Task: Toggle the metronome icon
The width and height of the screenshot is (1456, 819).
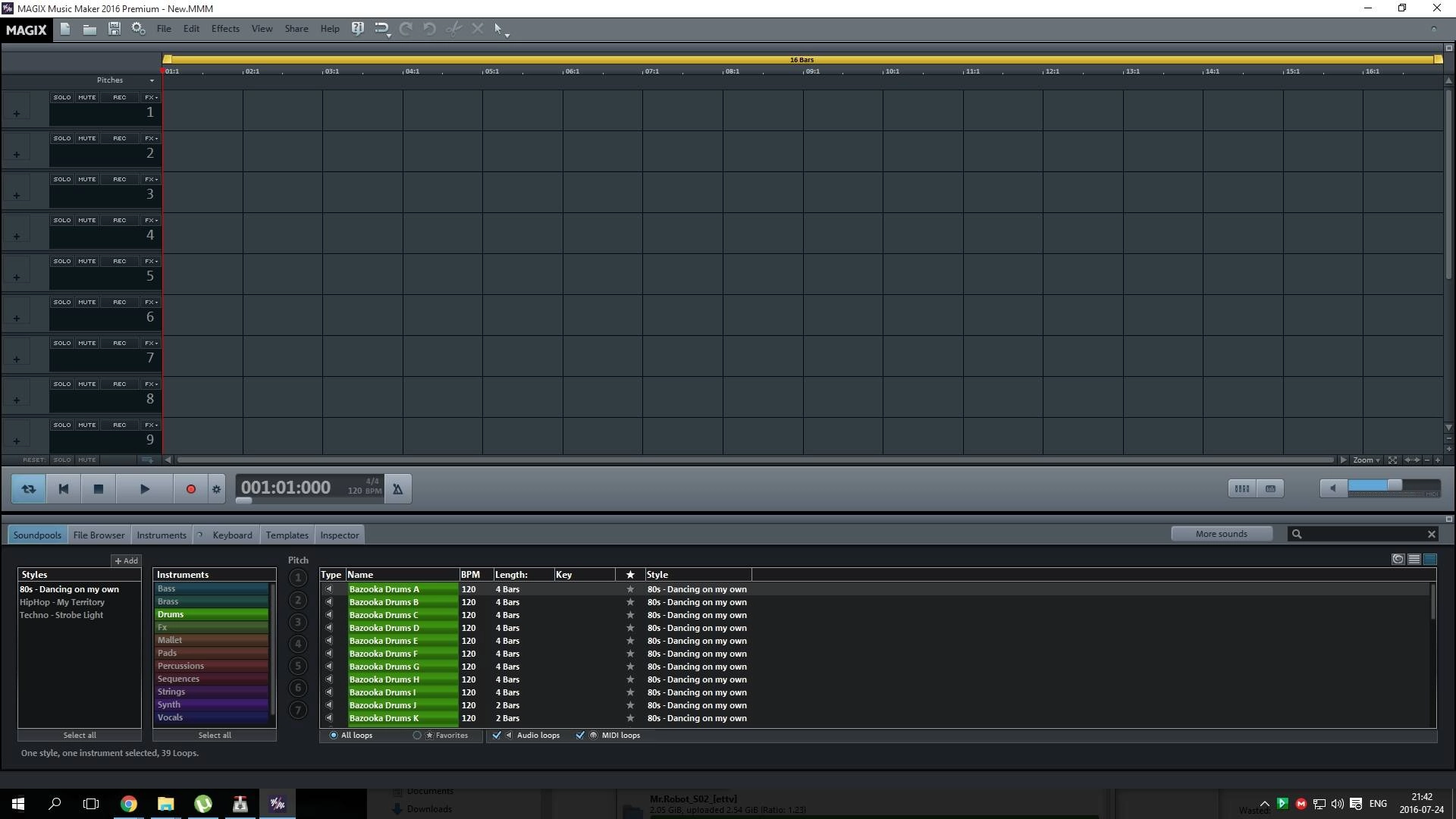Action: [398, 489]
